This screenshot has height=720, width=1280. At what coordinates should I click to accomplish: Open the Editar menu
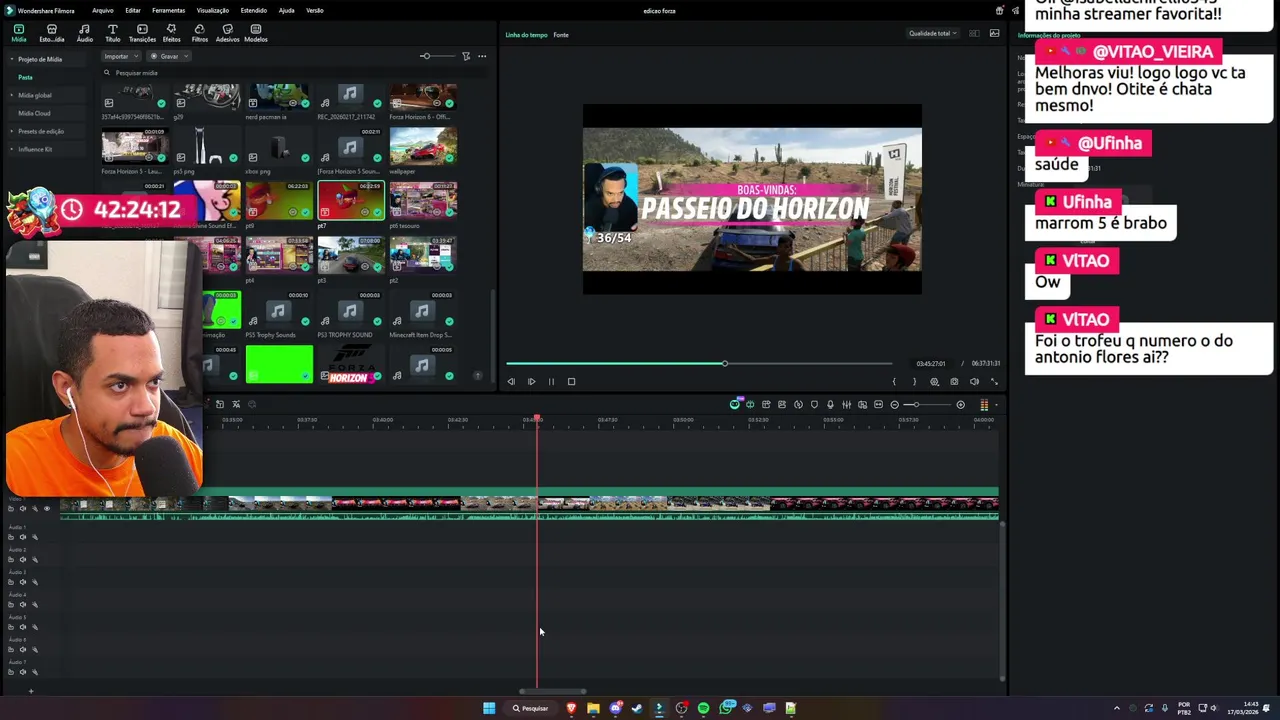click(132, 10)
